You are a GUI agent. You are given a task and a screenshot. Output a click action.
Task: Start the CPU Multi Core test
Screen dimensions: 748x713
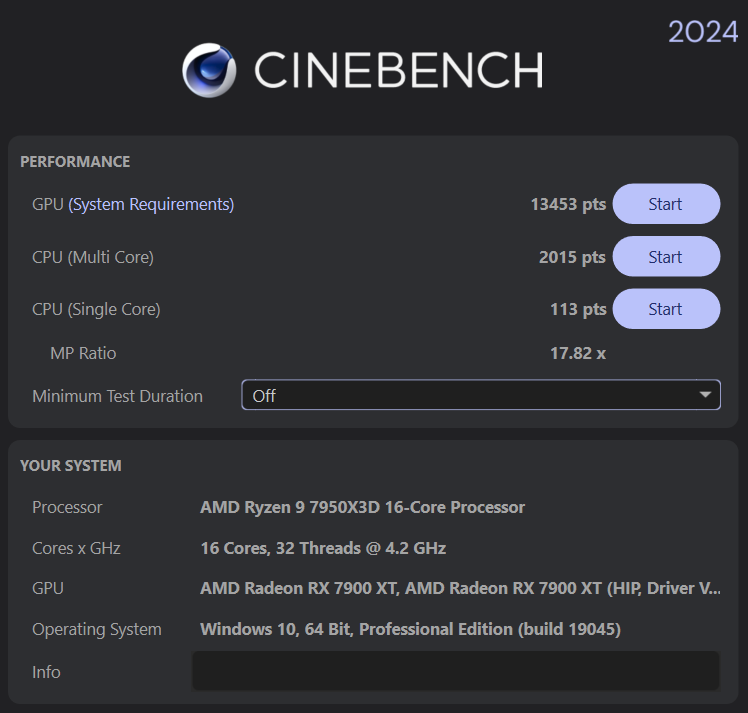coord(666,257)
